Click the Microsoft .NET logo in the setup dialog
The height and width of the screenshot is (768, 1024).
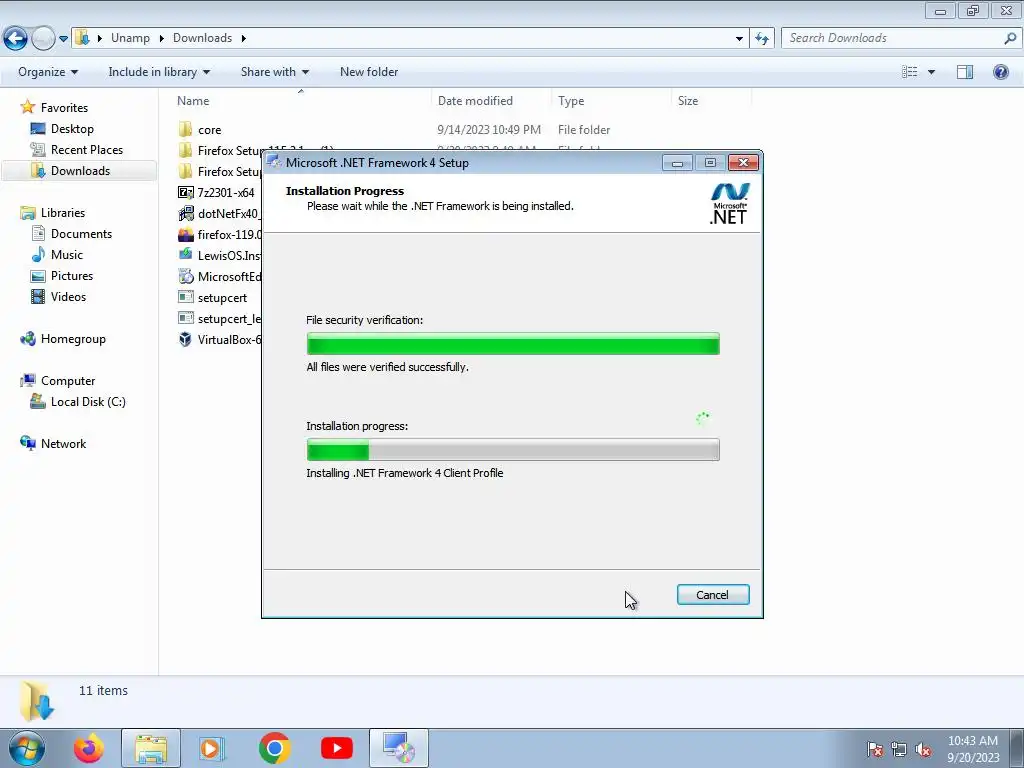(729, 204)
